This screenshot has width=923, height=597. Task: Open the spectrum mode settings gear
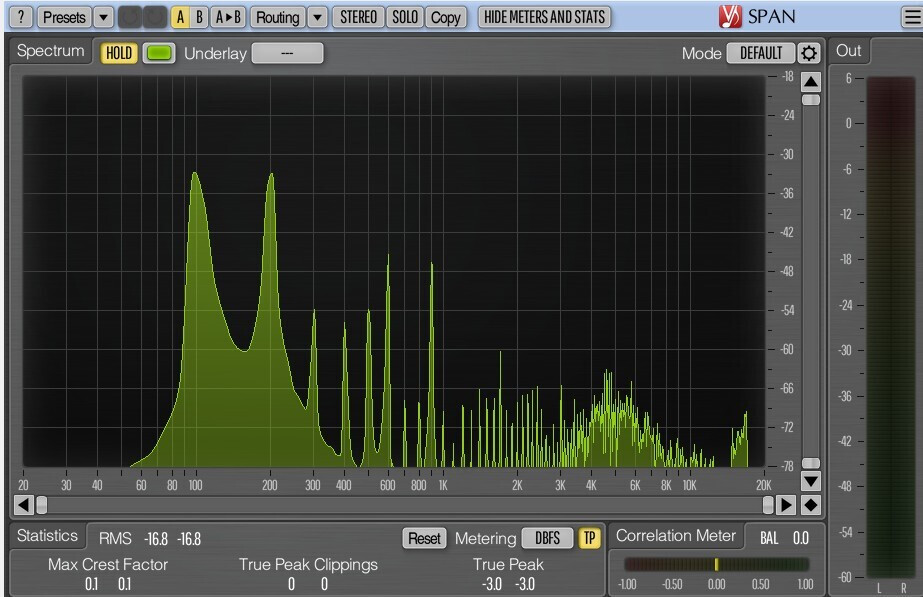click(x=809, y=53)
